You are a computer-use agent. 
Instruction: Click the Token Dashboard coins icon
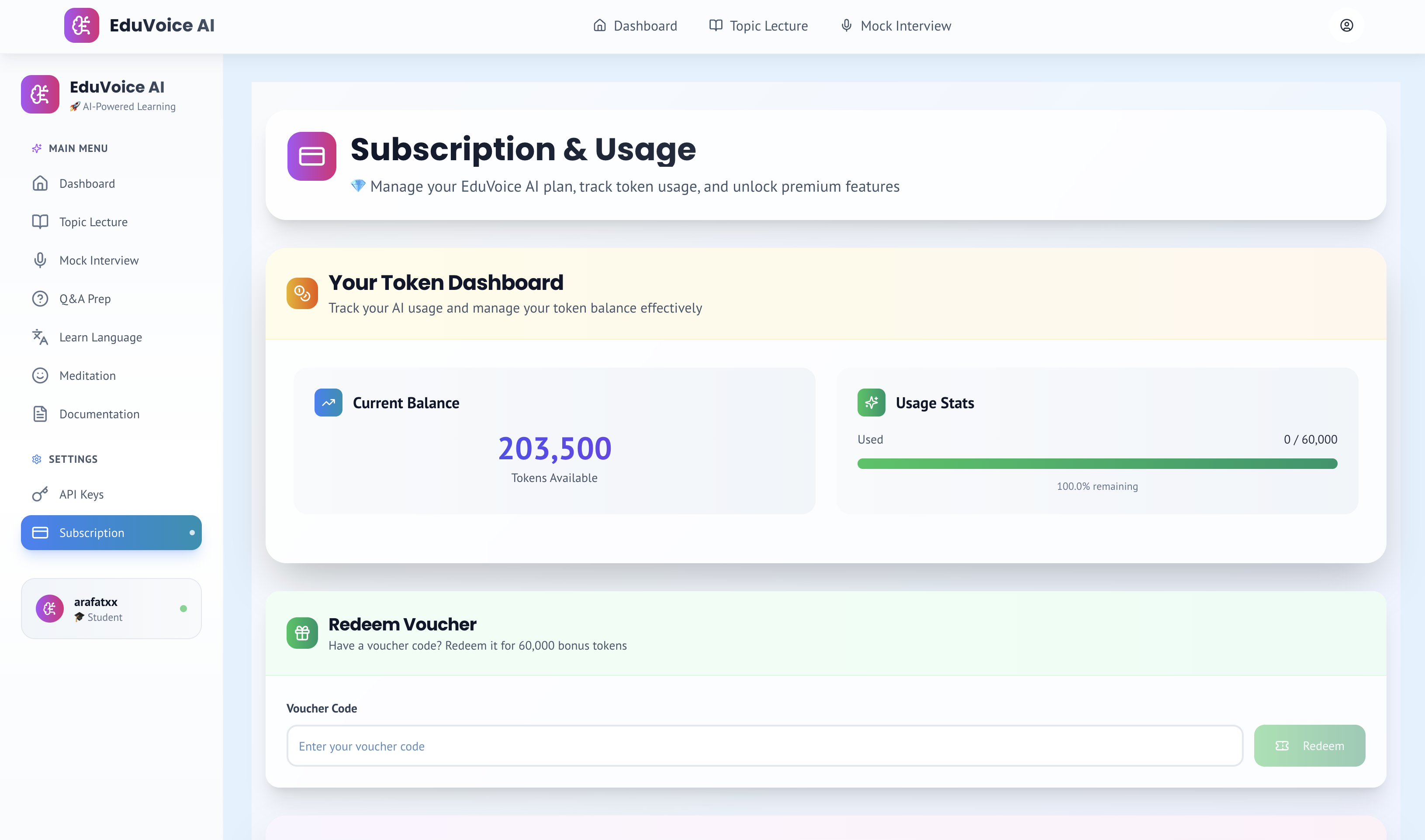[x=302, y=293]
